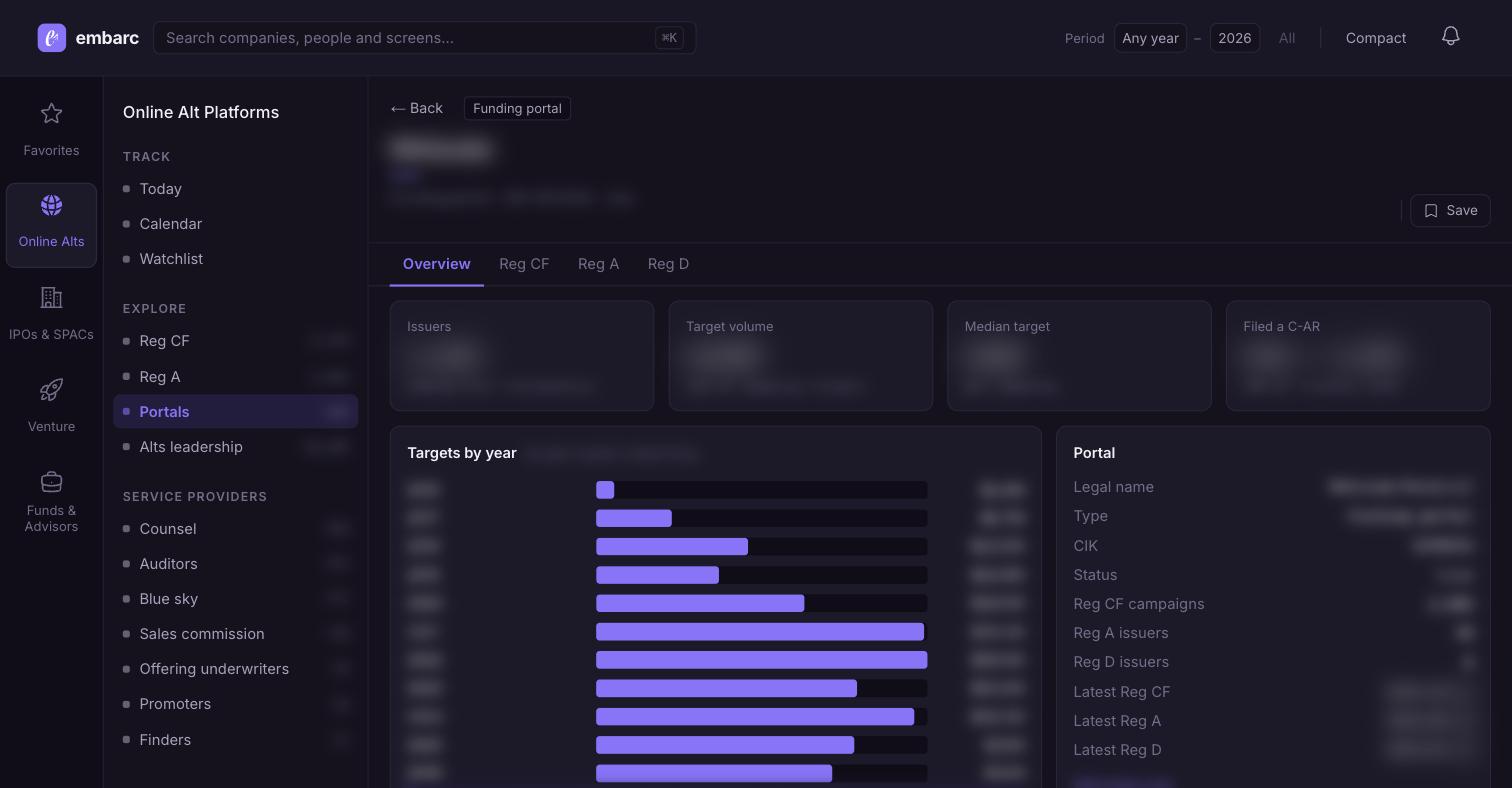Open Auditors service providers
The width and height of the screenshot is (1512, 788).
(235, 564)
